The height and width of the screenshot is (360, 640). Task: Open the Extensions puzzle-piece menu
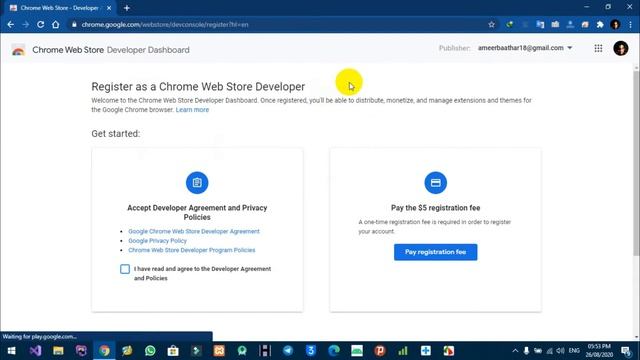click(x=600, y=24)
